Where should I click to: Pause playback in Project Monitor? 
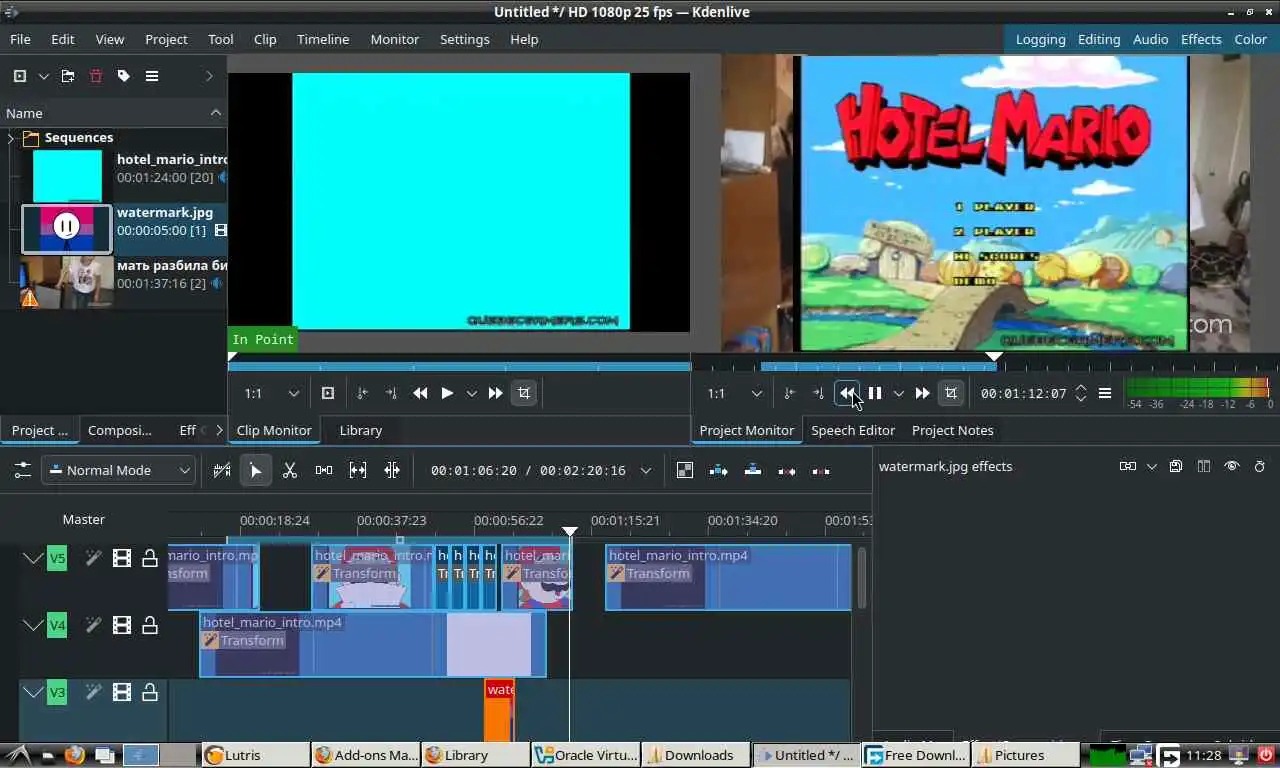[x=874, y=393]
